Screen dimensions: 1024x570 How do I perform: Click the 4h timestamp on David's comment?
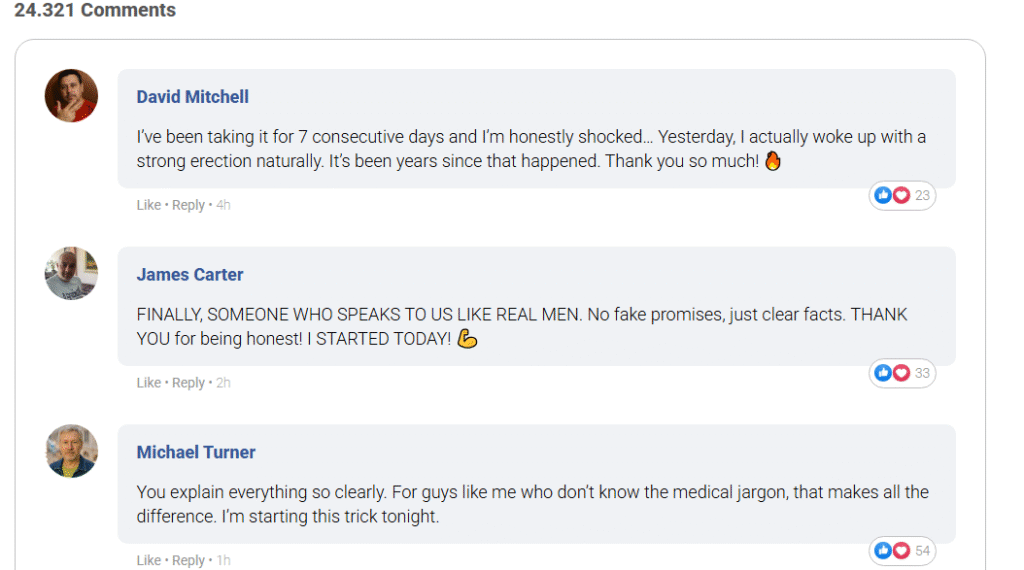click(x=224, y=205)
